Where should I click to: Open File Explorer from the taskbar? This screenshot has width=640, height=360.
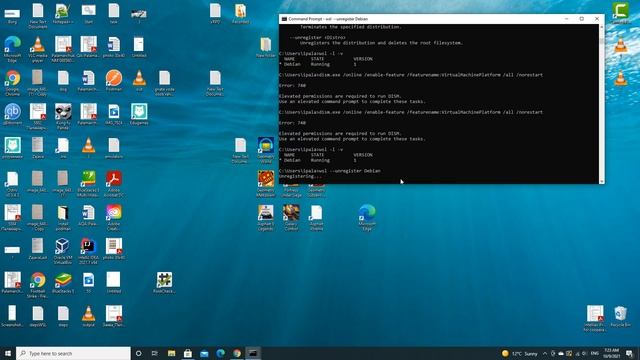pyautogui.click(x=171, y=353)
